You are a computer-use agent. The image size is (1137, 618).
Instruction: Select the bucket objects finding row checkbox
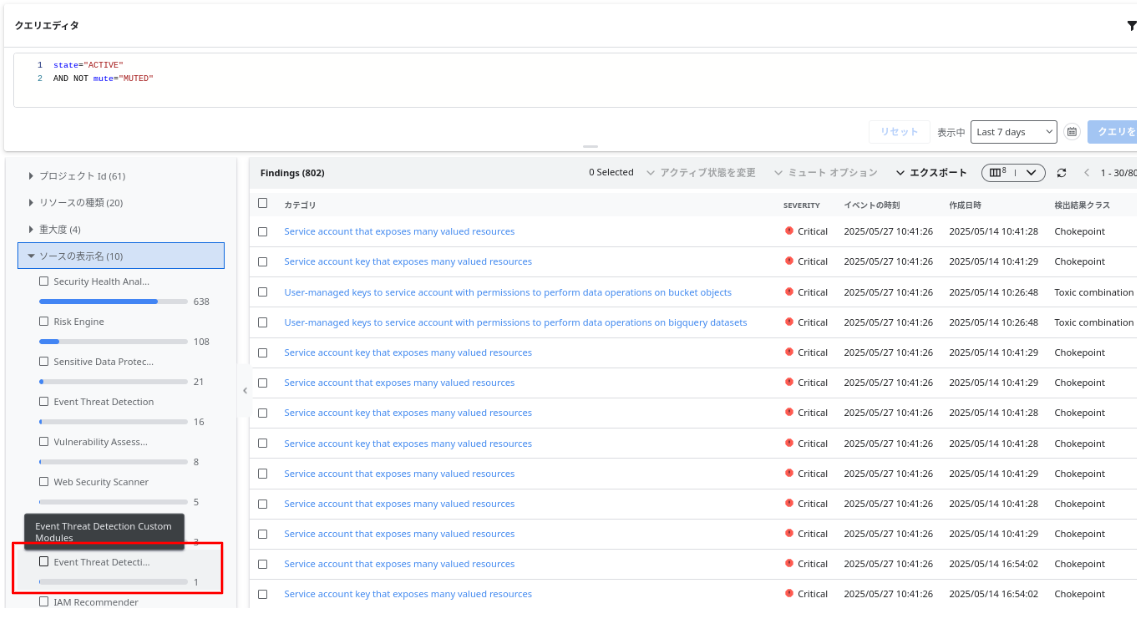point(262,292)
